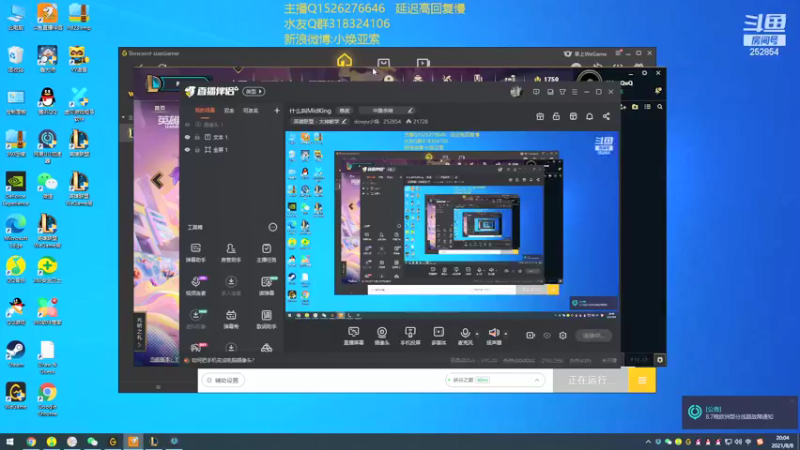The height and width of the screenshot is (450, 800).
Task: Add a new scene with plus button
Action: [277, 110]
